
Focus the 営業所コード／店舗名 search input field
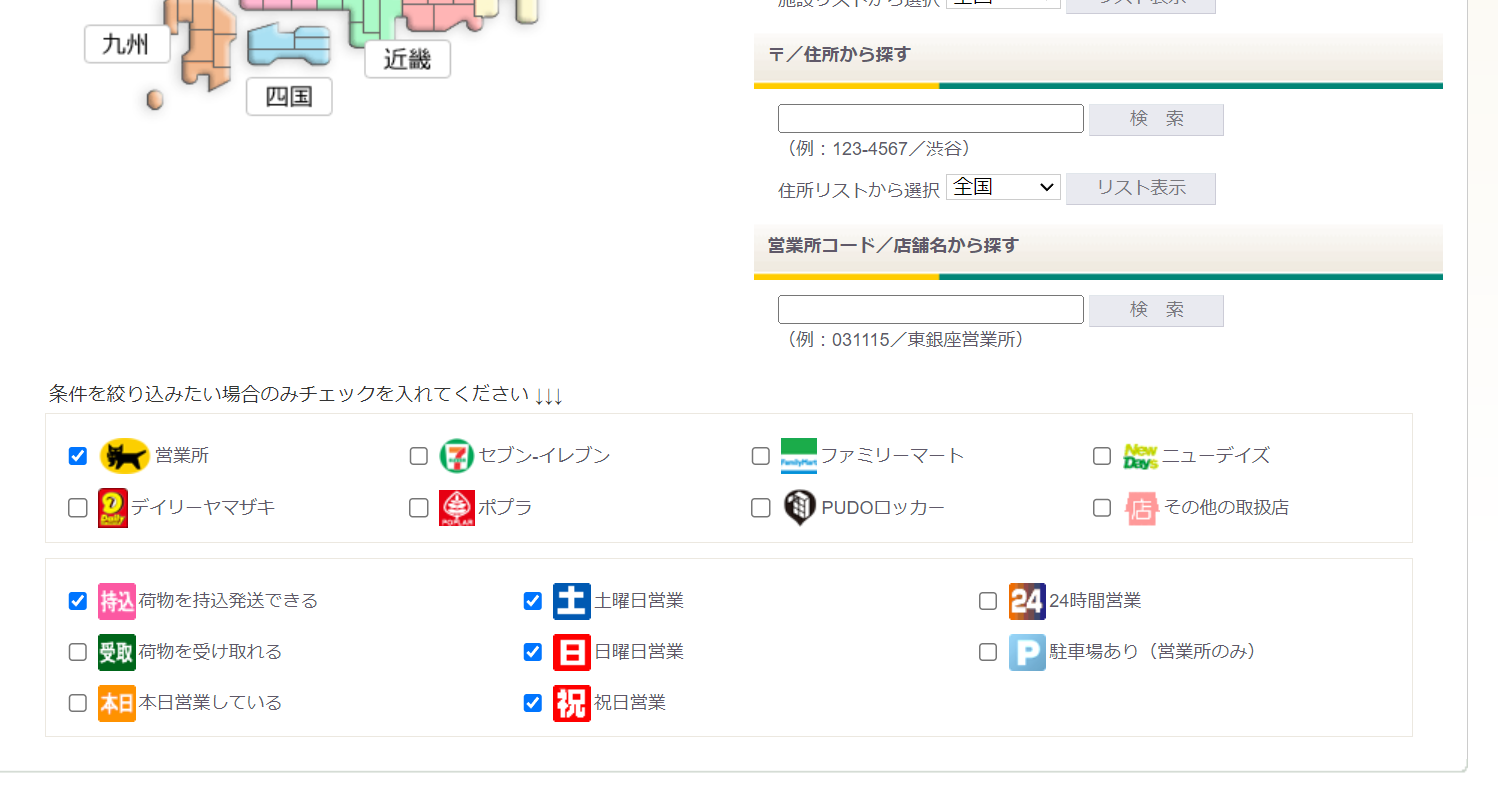pyautogui.click(x=930, y=310)
